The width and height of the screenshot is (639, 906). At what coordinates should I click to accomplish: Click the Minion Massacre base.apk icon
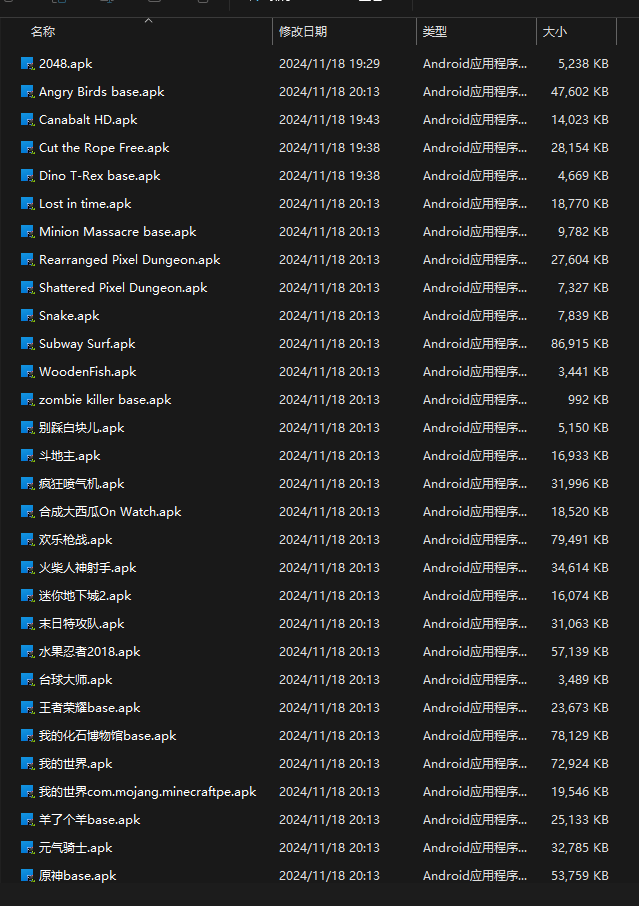point(28,232)
